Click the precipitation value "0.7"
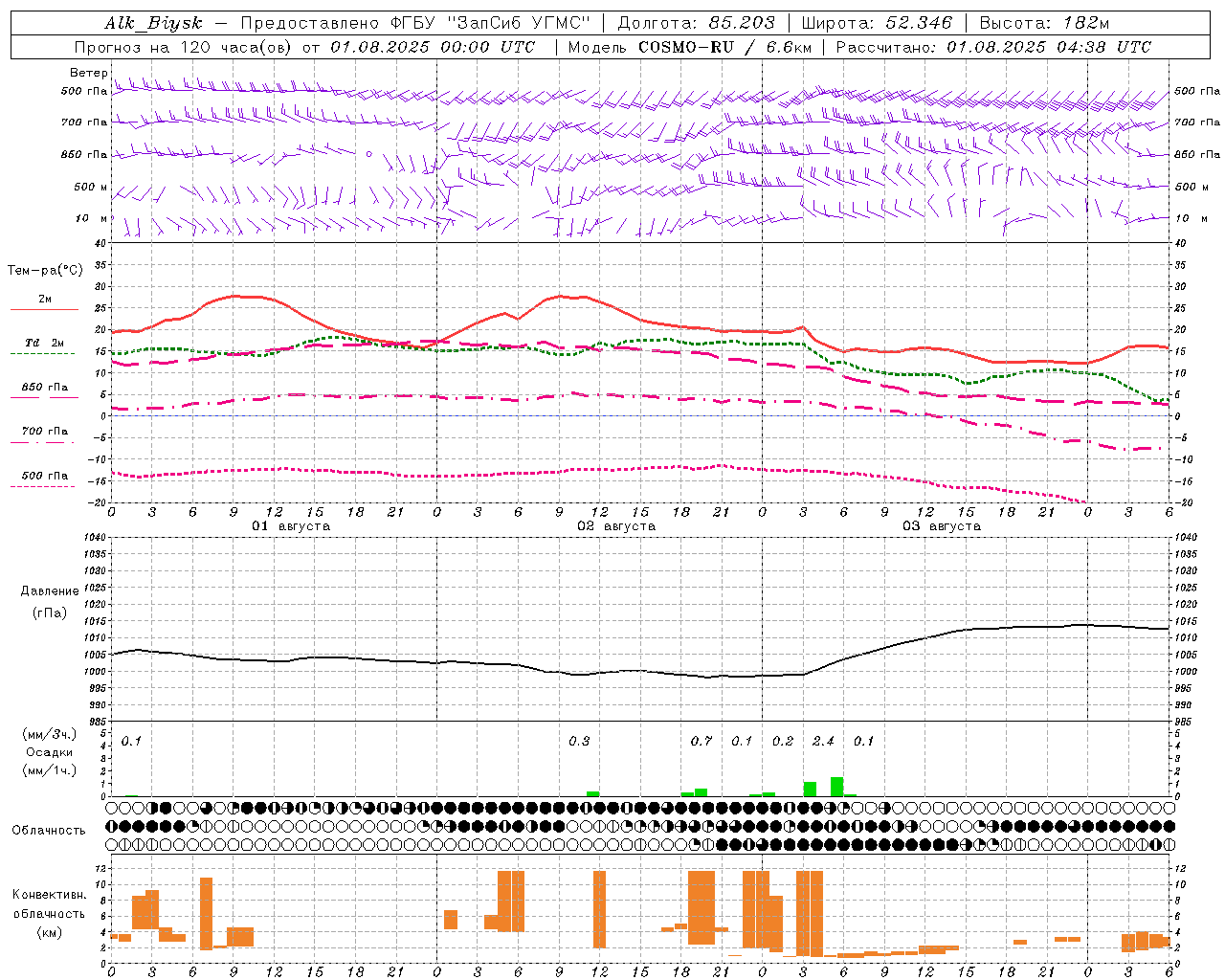Screen dimensions: 1225x980 [x=702, y=742]
